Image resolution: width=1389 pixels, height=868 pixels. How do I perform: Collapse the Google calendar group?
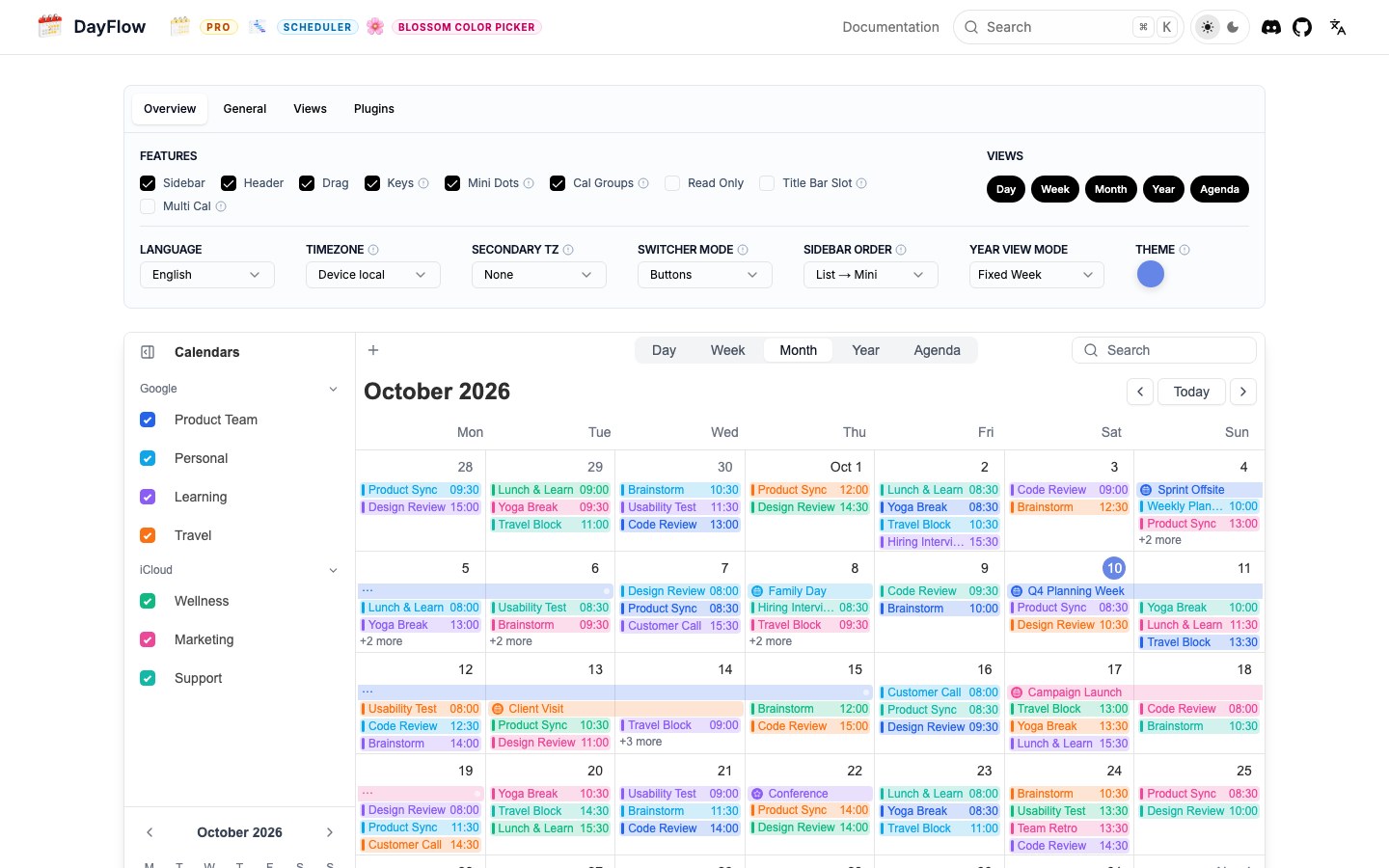(333, 389)
